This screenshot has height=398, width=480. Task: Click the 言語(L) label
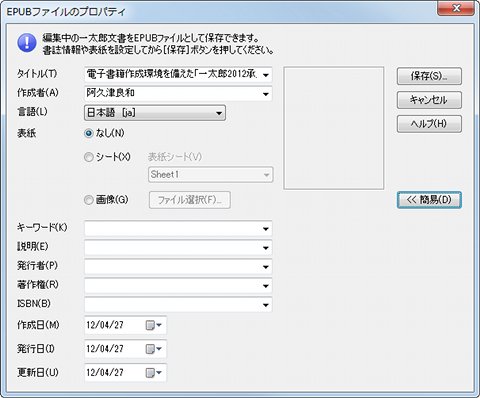tap(32, 112)
